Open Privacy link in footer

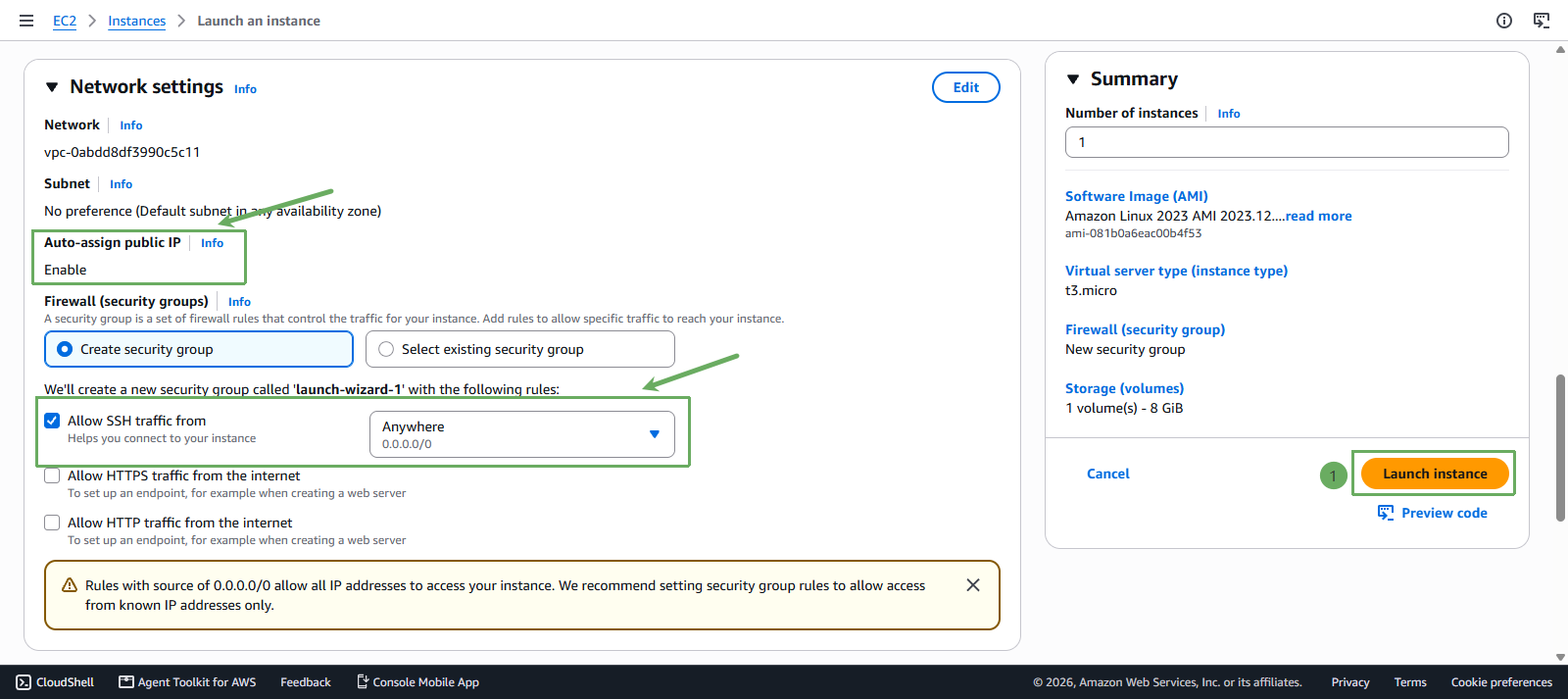click(1350, 682)
